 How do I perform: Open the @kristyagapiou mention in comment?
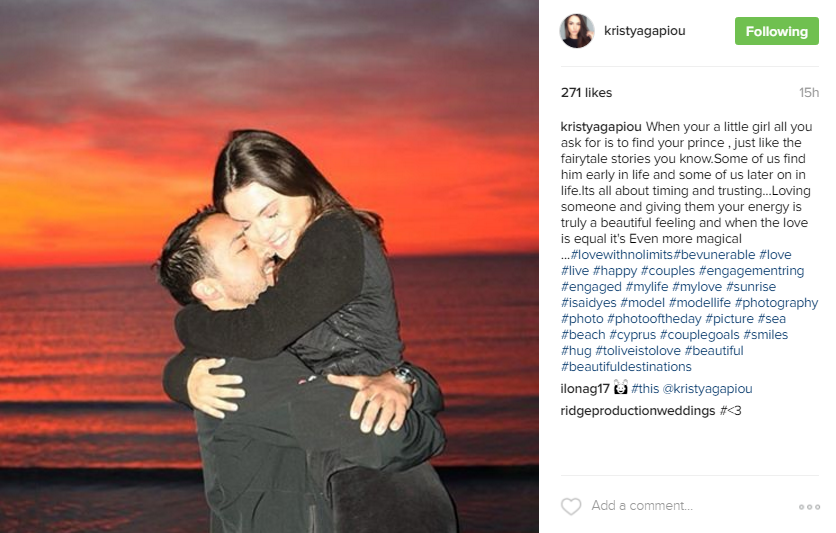tap(707, 389)
